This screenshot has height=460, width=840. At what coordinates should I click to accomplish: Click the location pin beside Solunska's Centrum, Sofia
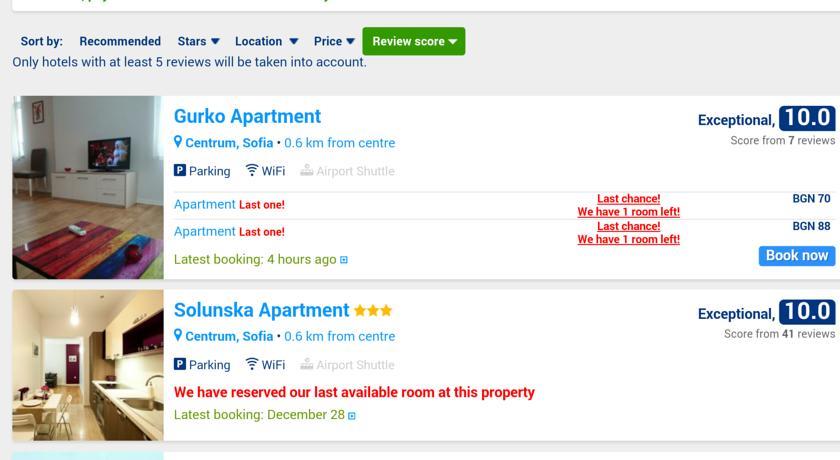(x=178, y=336)
